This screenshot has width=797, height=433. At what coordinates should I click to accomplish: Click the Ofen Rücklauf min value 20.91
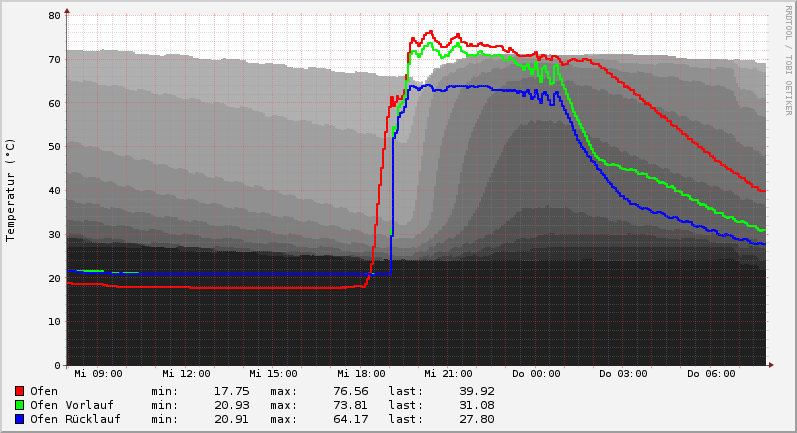point(231,419)
